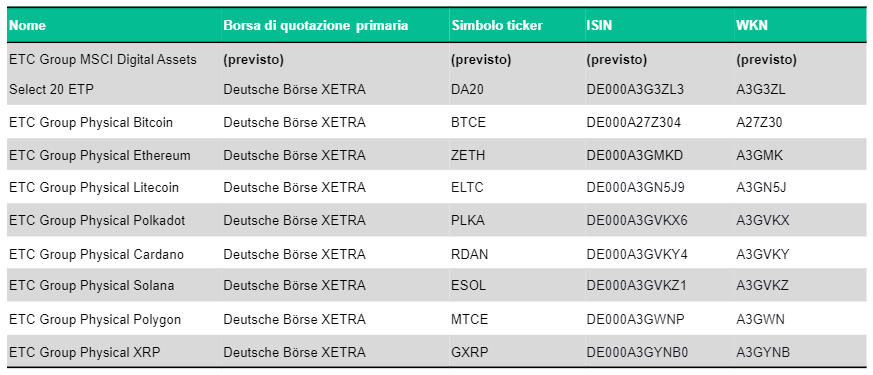
Task: Click ETC Group Physical Ethereum row name
Action: tap(100, 155)
